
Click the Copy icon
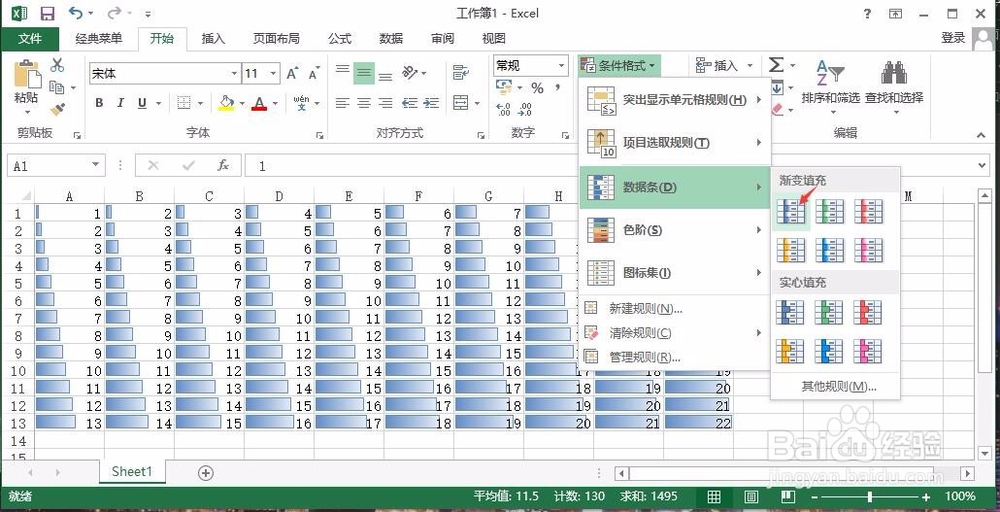tap(57, 87)
